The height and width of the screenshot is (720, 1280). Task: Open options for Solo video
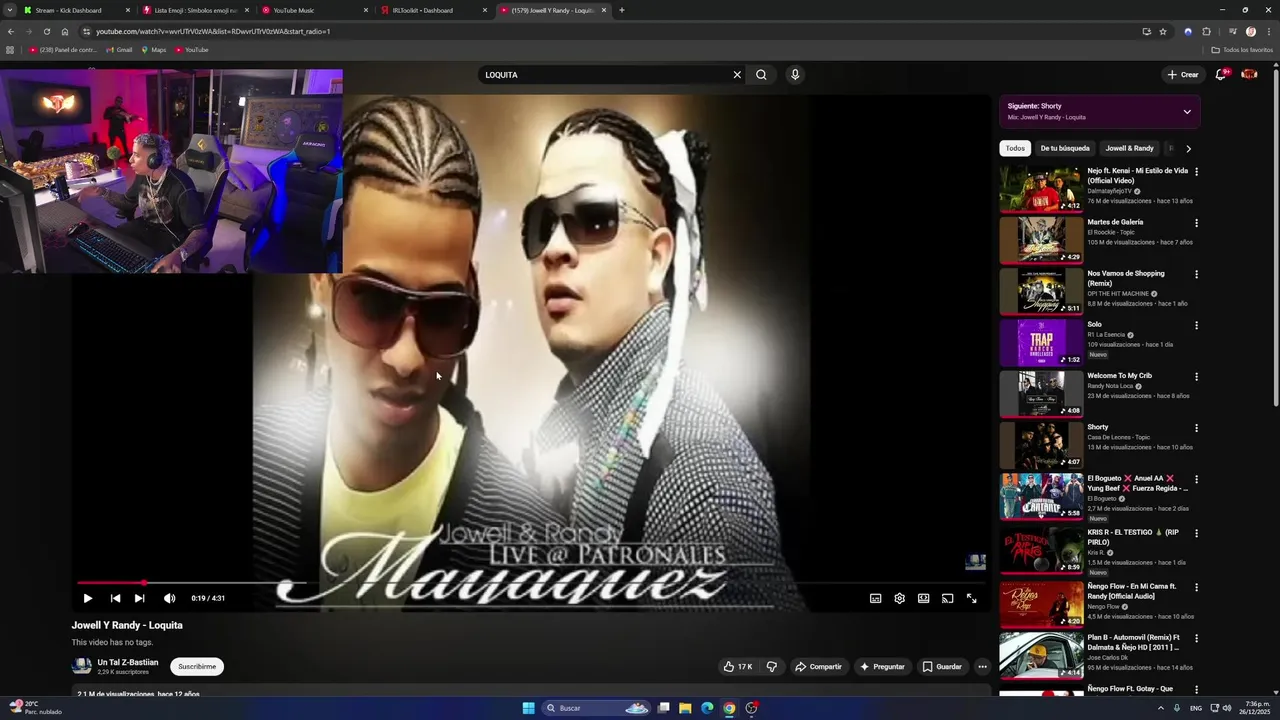[1196, 326]
